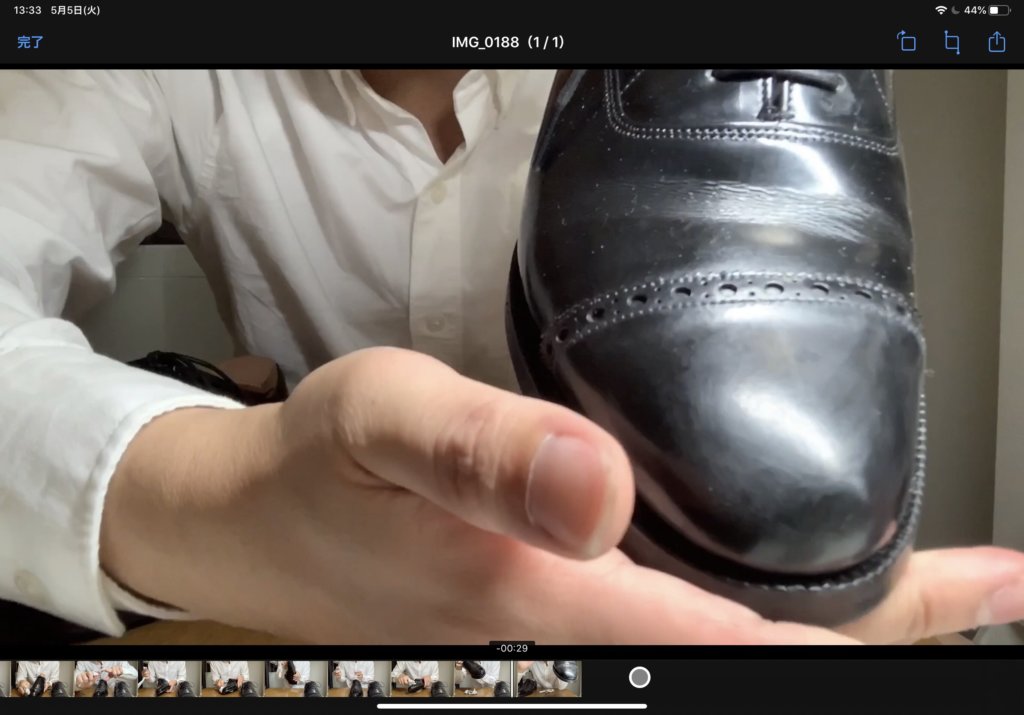
Task: Tap the Wi-Fi status icon
Action: click(x=940, y=10)
